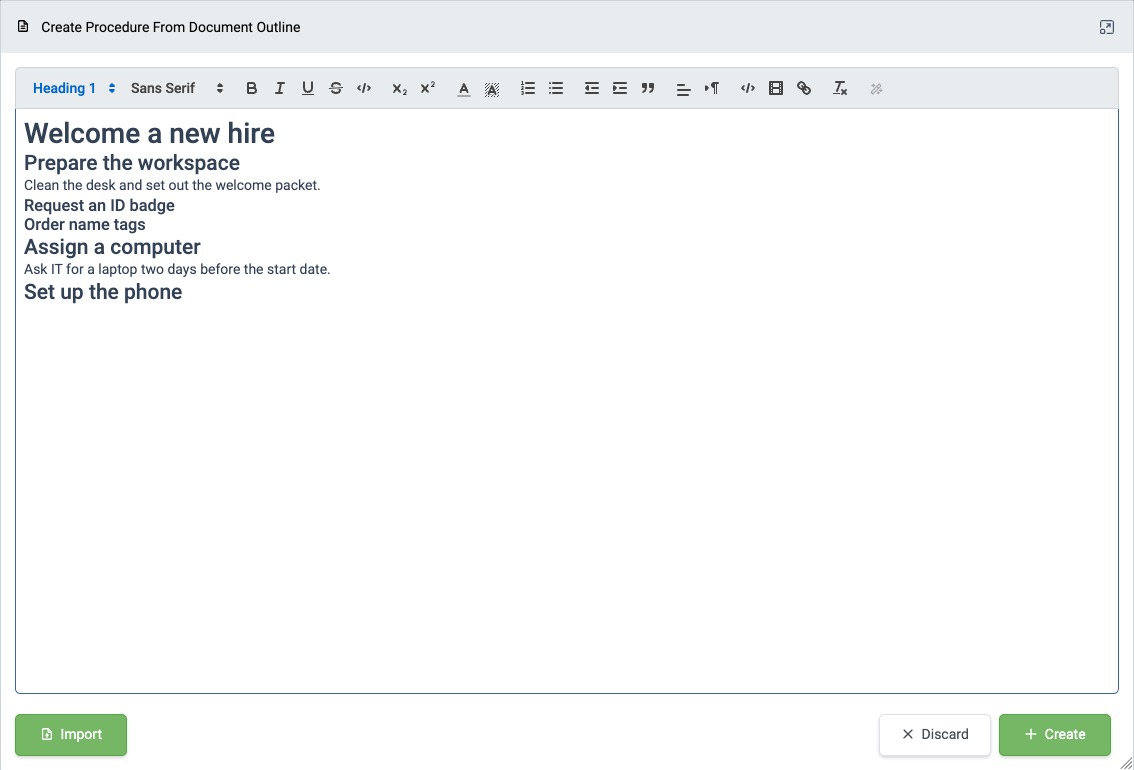Click the 'Clean the desk' paragraph
Viewport: 1134px width, 770px height.
pyautogui.click(x=172, y=185)
